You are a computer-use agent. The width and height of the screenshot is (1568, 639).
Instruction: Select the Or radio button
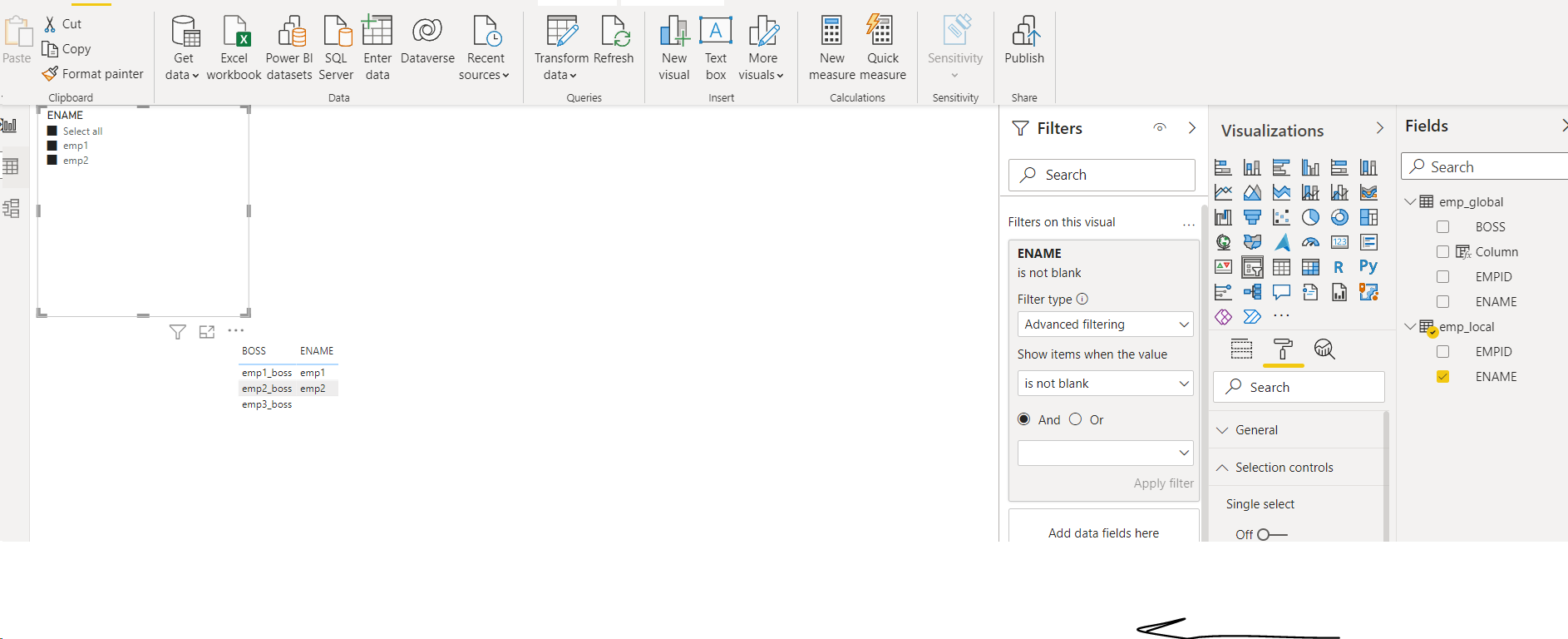1075,419
